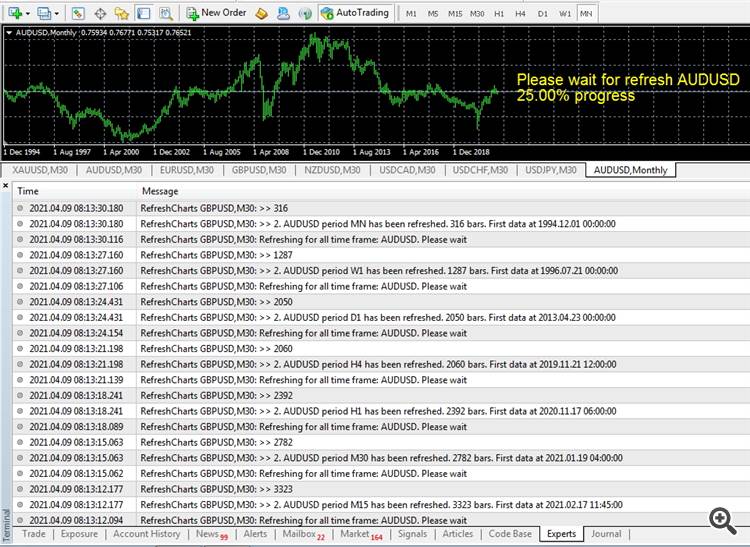Close the Terminal panel with X
Screen dimensions: 750x547
point(6,186)
